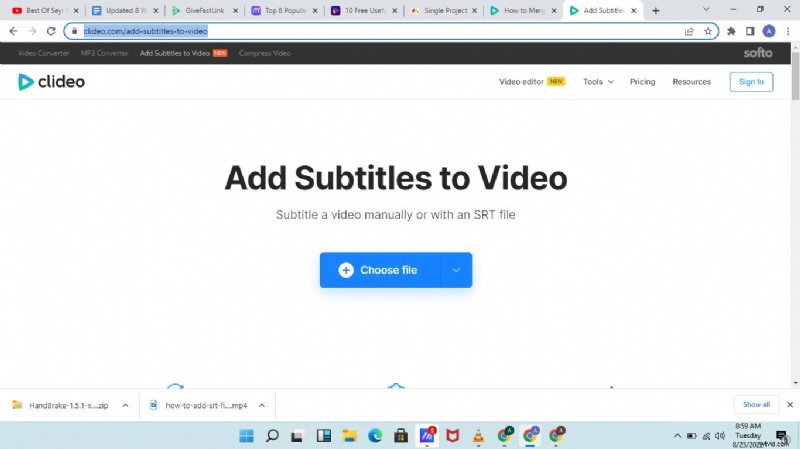Open the Pricing page
The height and width of the screenshot is (449, 800).
click(642, 82)
